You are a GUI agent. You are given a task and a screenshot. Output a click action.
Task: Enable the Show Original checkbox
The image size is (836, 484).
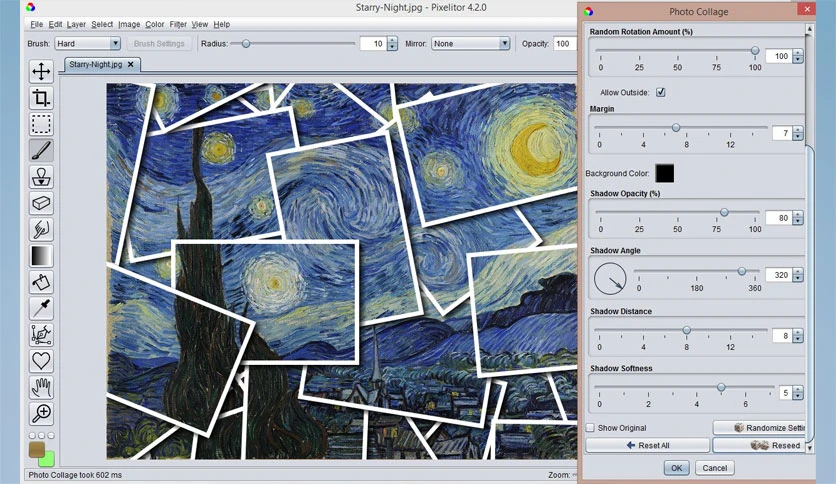point(590,427)
